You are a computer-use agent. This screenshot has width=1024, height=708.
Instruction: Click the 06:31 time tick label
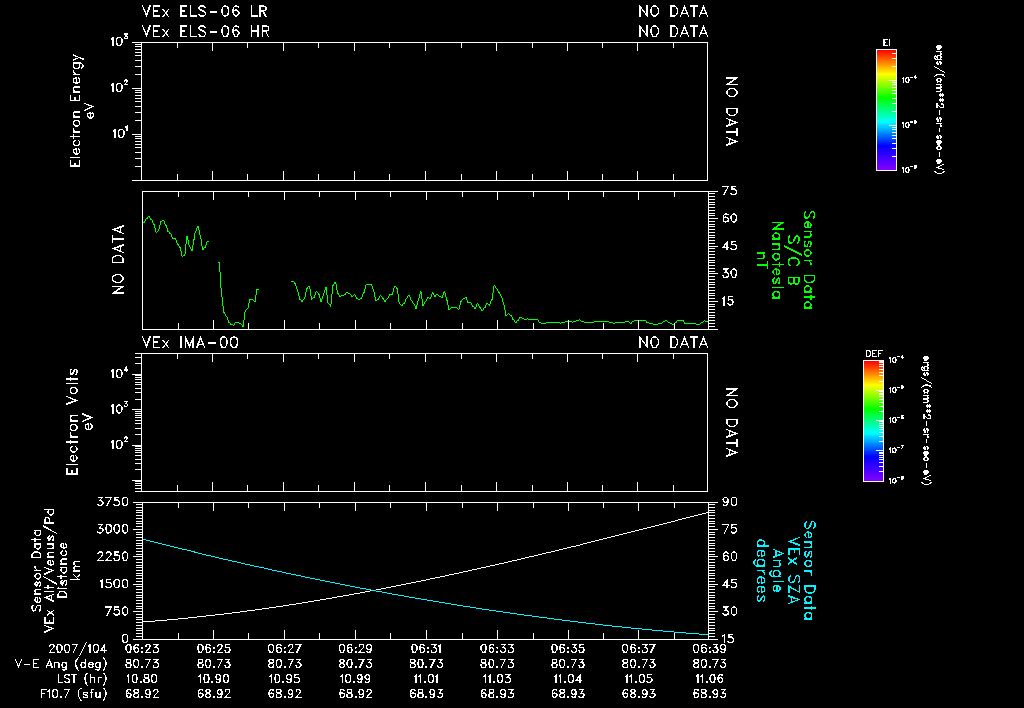tap(426, 649)
